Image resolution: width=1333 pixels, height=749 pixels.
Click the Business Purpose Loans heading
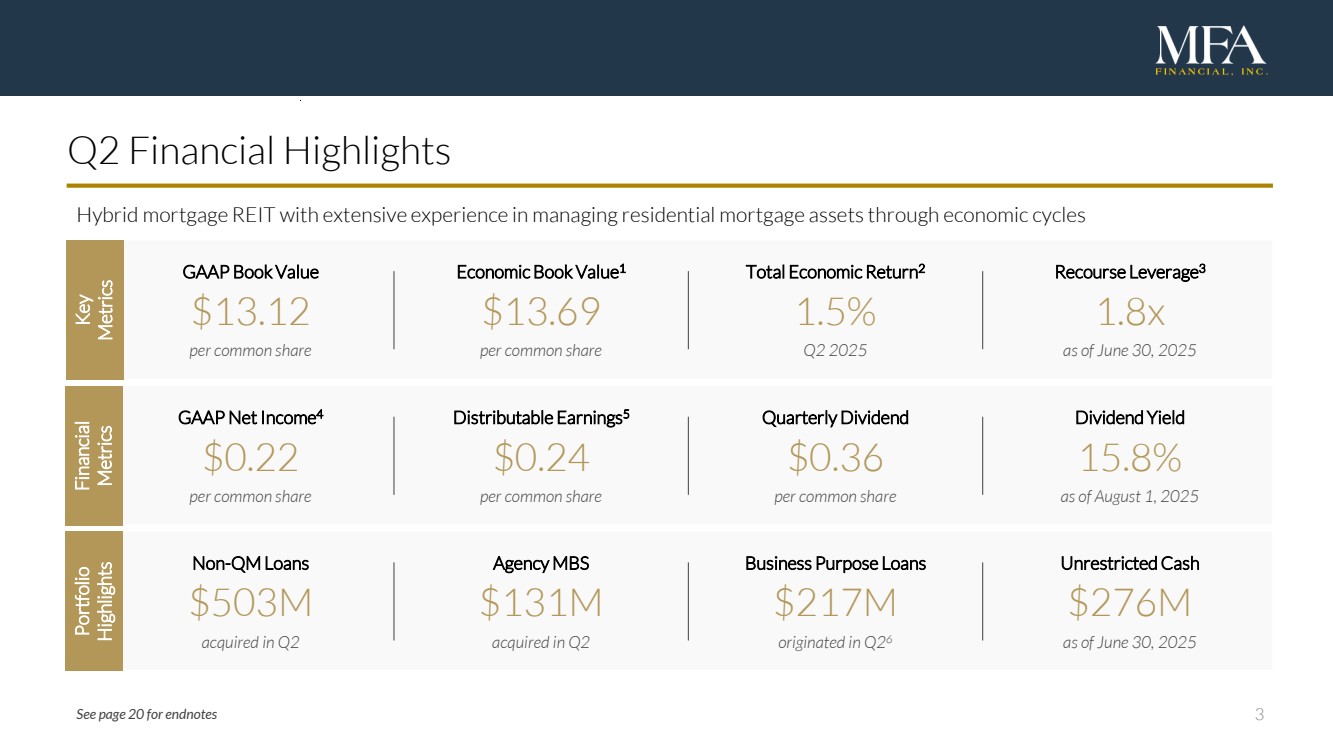click(x=835, y=564)
